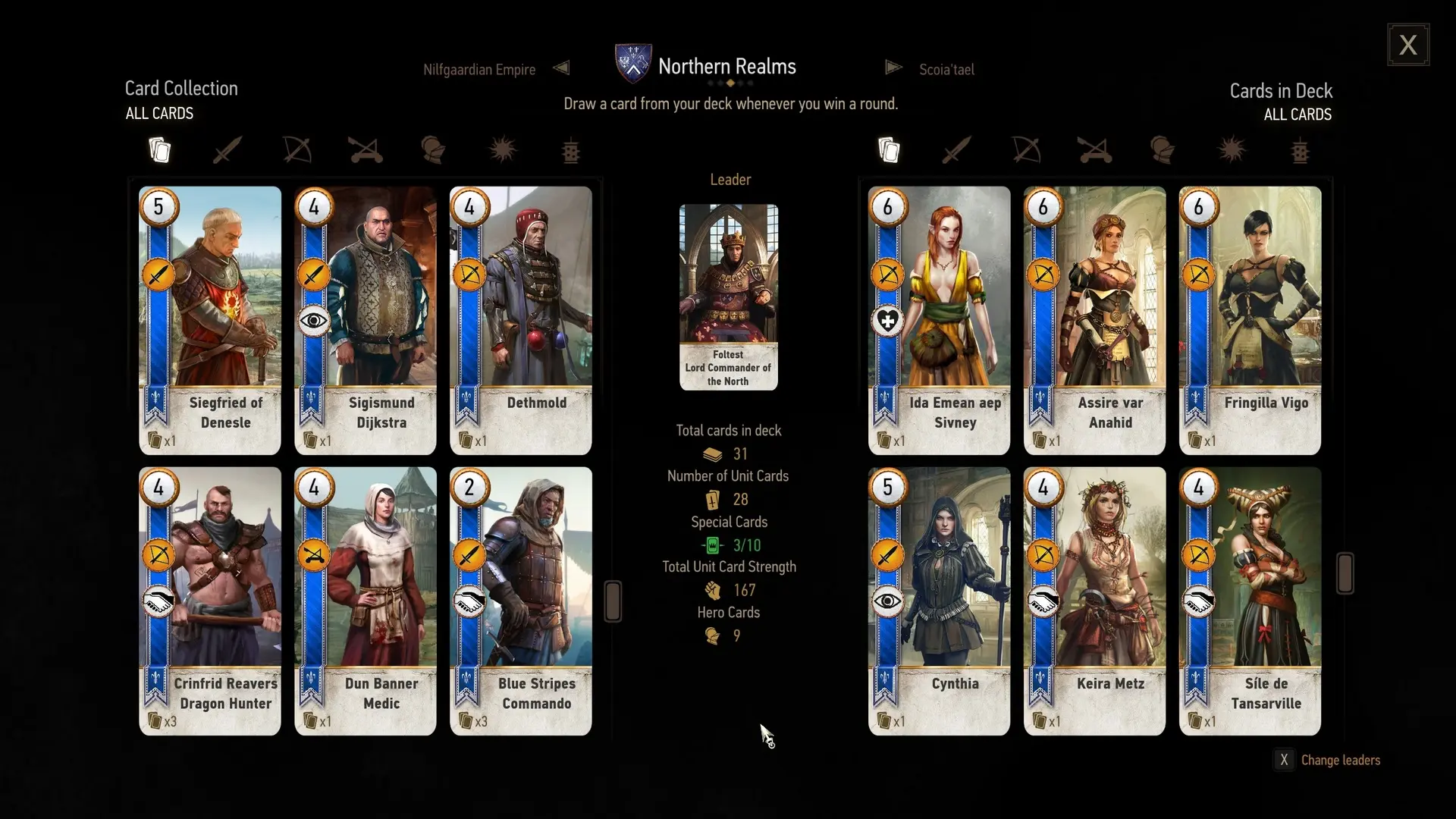Filter Cards in Deck by siege catapult
This screenshot has width=1456, height=819.
point(1094,150)
